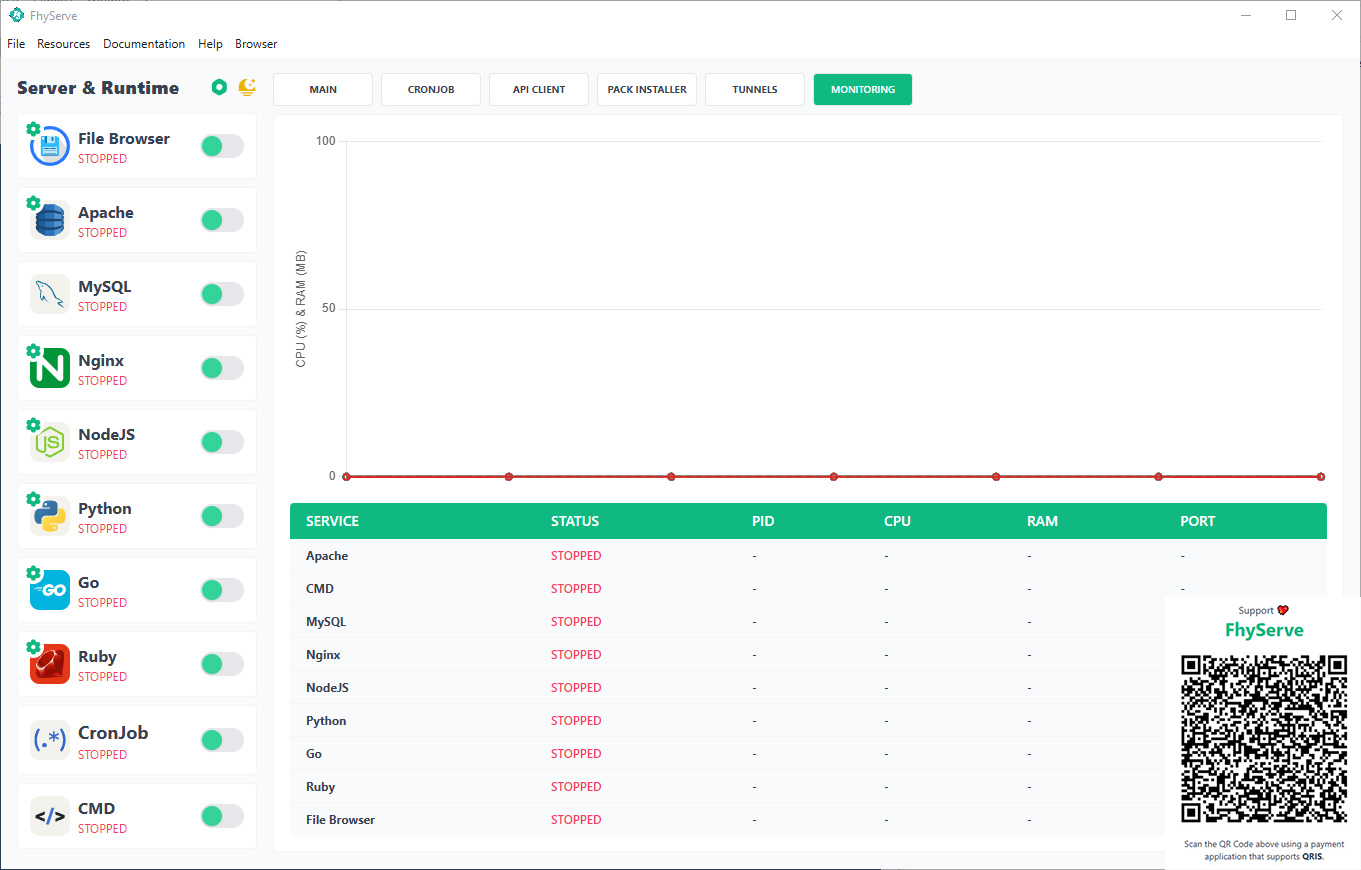Click the Python logo icon
The width and height of the screenshot is (1361, 870).
click(50, 516)
